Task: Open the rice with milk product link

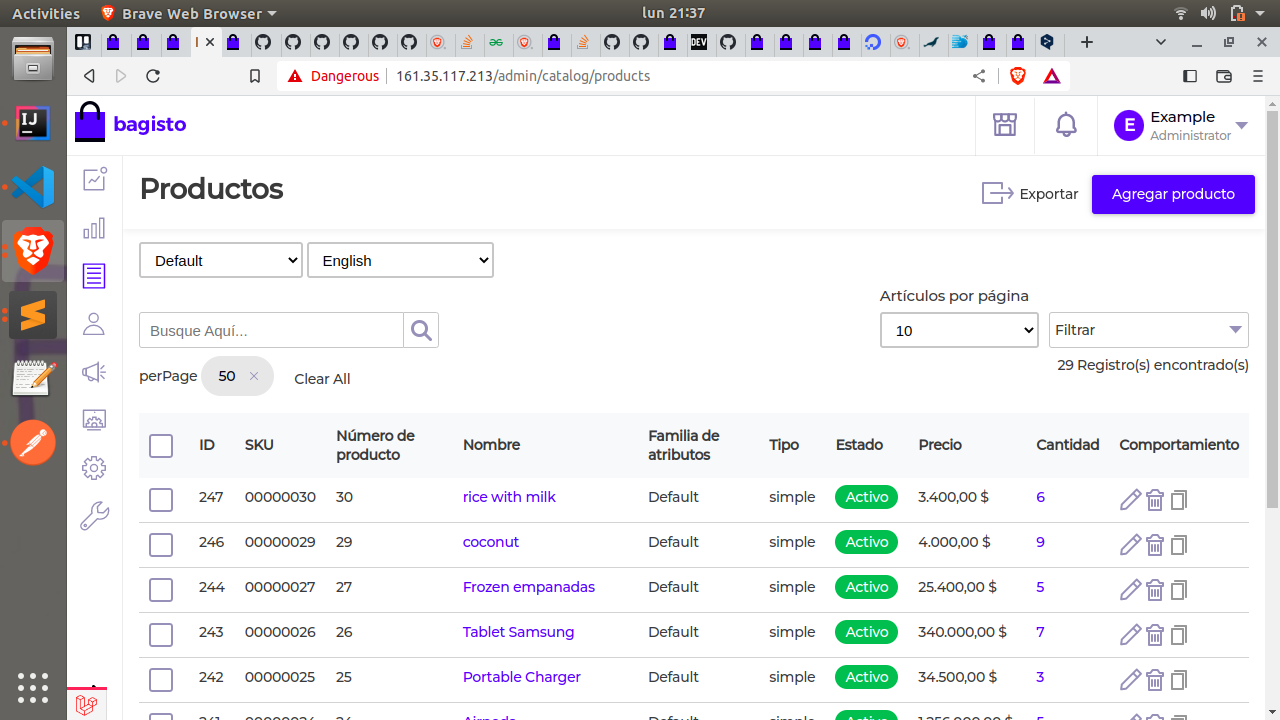Action: 509,497
